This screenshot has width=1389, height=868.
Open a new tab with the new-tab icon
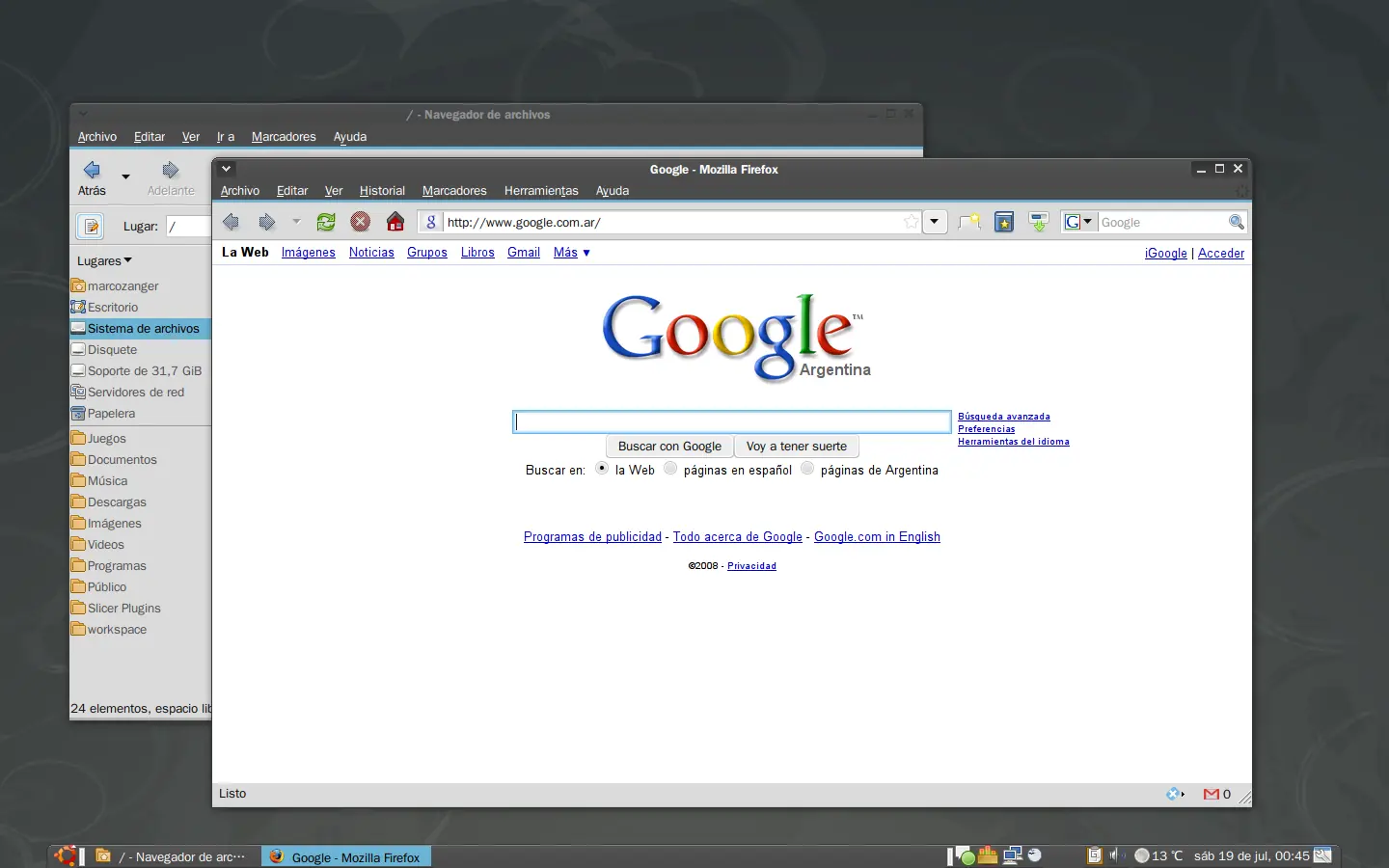pos(969,223)
